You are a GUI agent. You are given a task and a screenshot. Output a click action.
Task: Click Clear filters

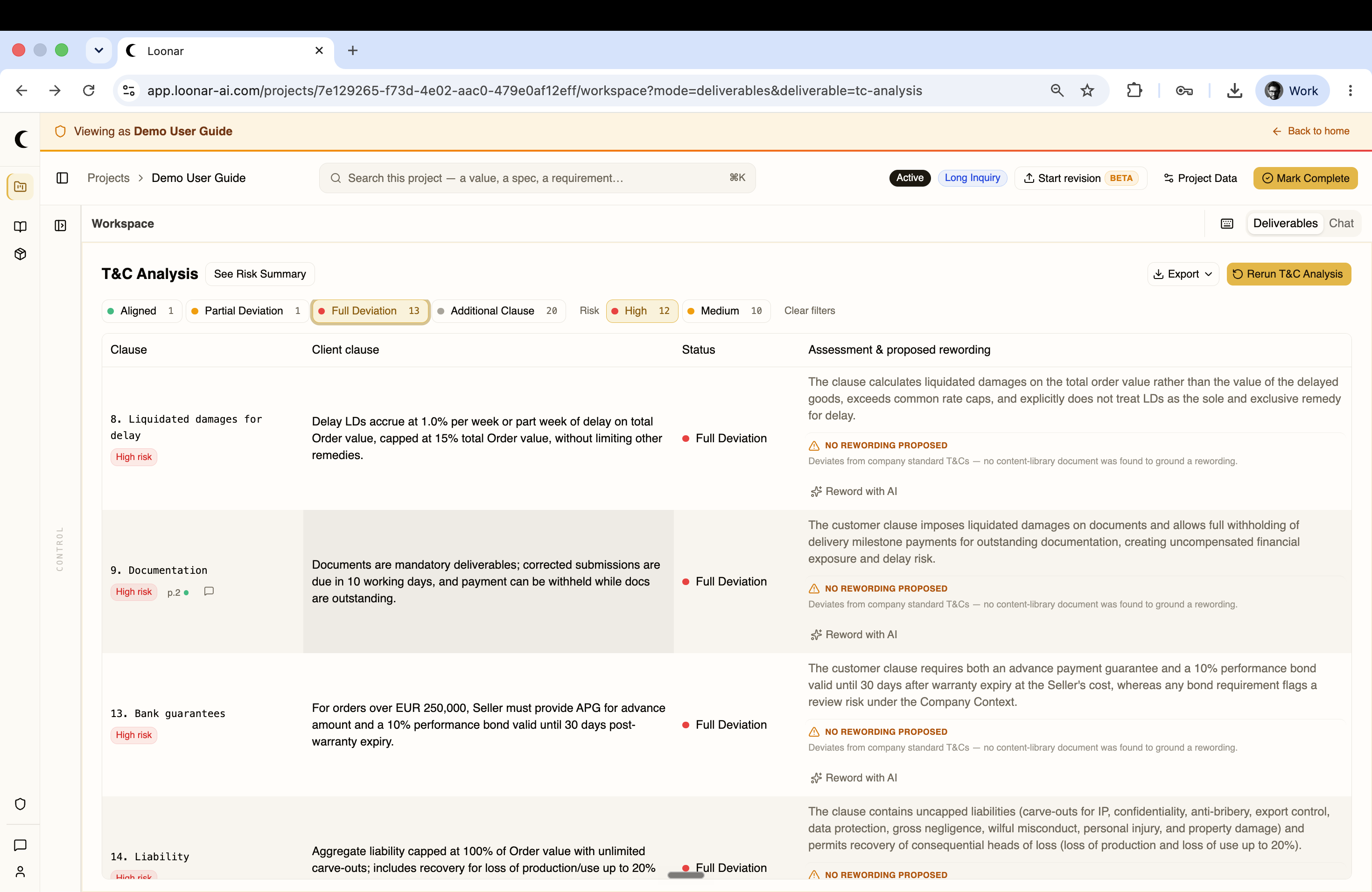pos(809,311)
